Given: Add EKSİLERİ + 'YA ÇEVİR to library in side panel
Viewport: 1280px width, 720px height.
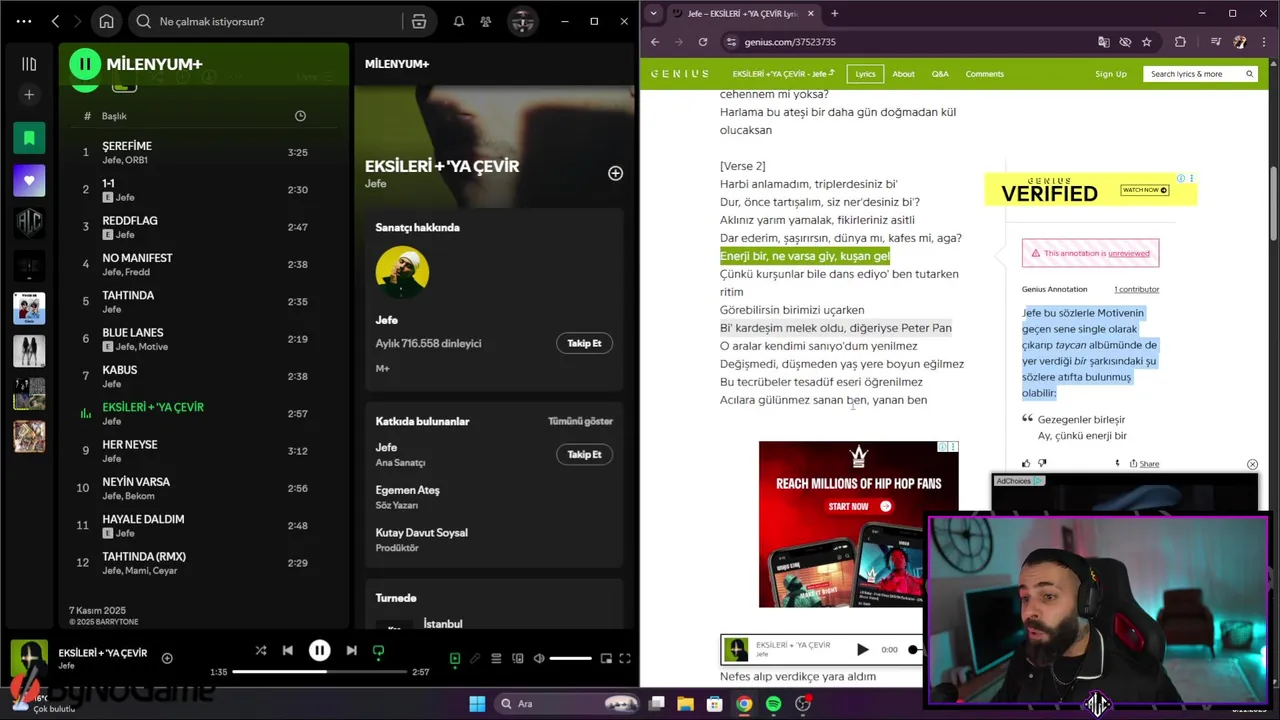Looking at the screenshot, I should point(616,173).
